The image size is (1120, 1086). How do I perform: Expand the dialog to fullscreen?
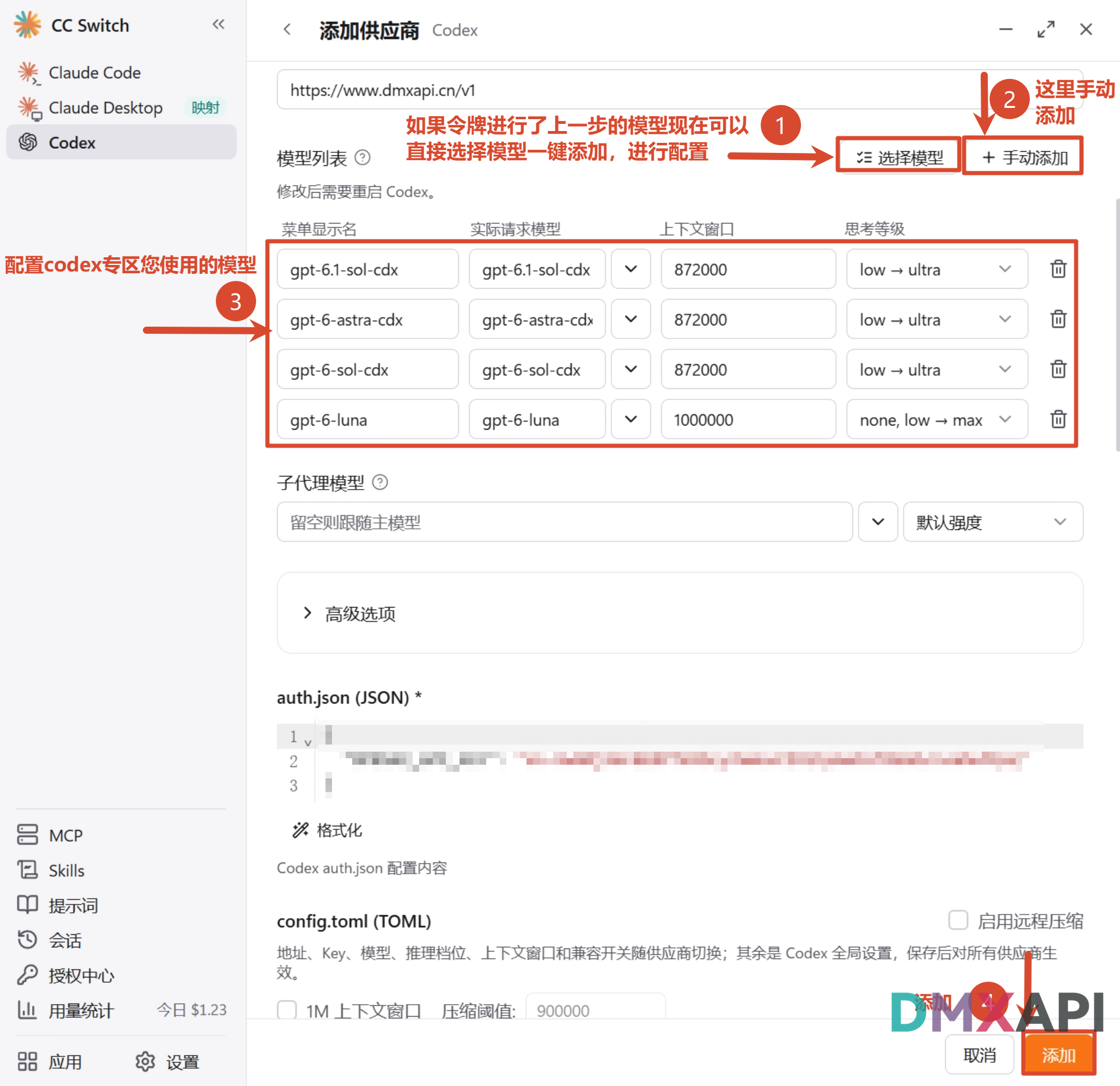1046,29
